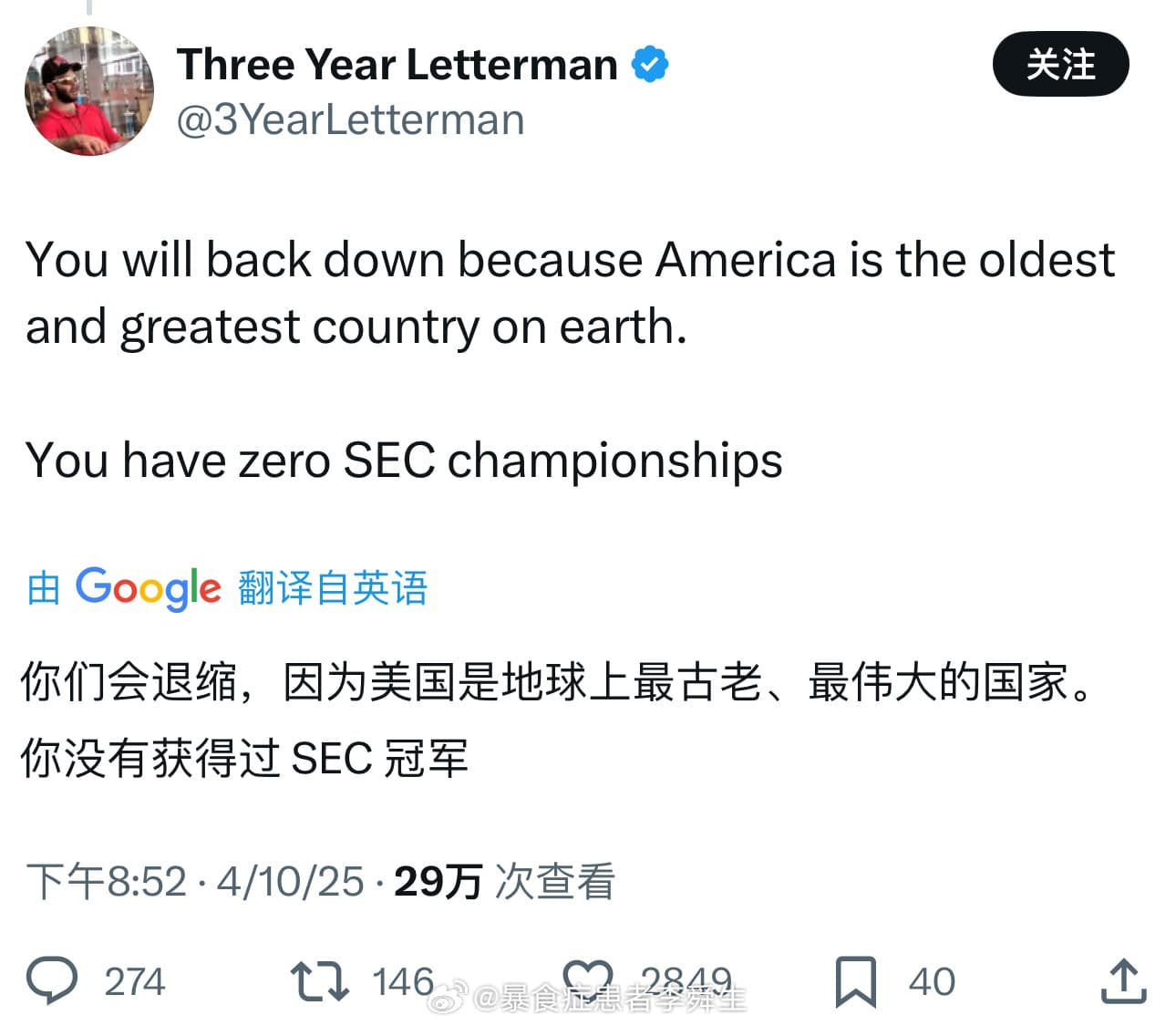Open the share upload icon

(1123, 981)
